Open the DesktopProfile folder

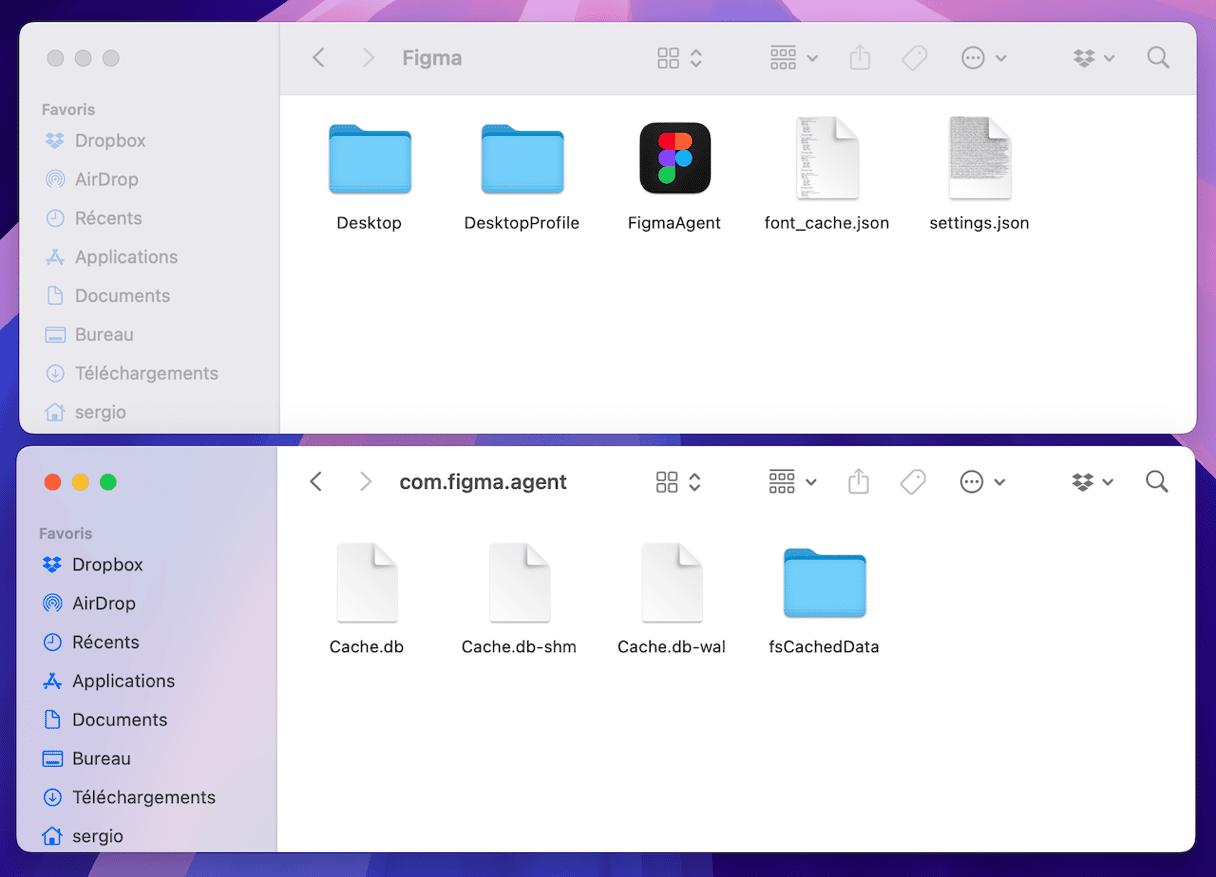(x=522, y=158)
